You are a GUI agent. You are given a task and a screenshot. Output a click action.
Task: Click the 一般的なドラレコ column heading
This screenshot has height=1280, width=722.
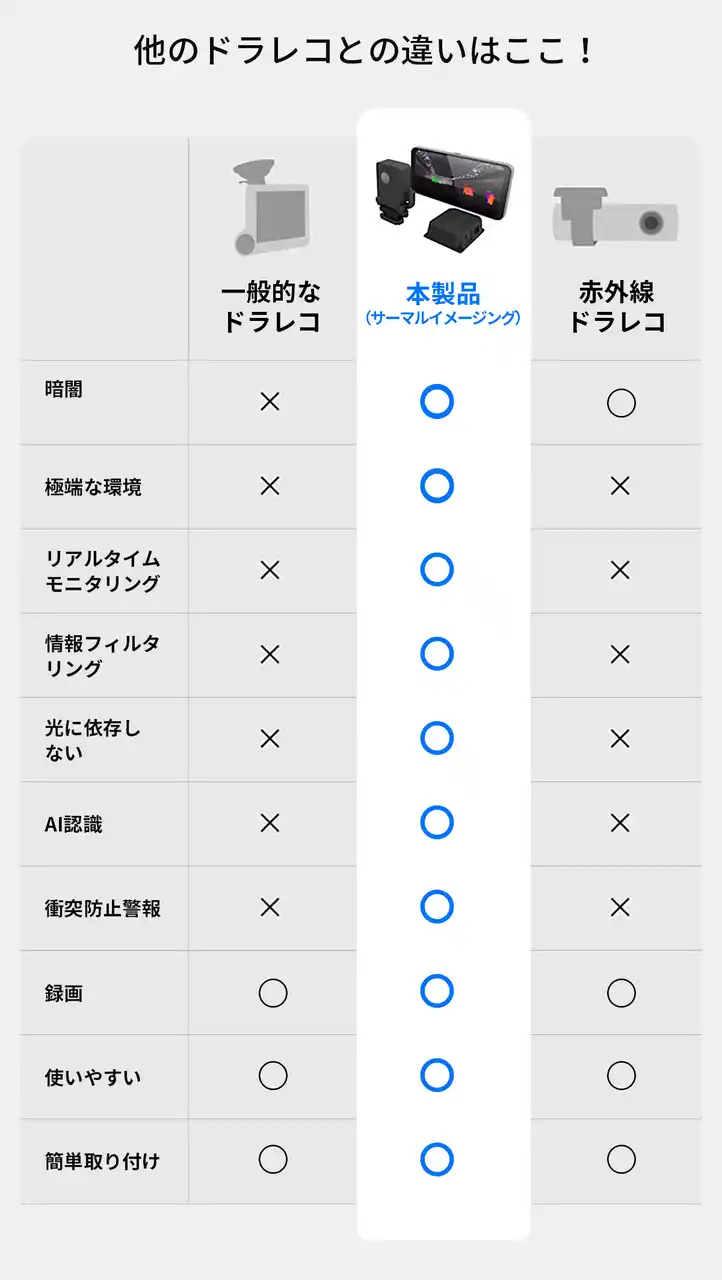(x=271, y=307)
